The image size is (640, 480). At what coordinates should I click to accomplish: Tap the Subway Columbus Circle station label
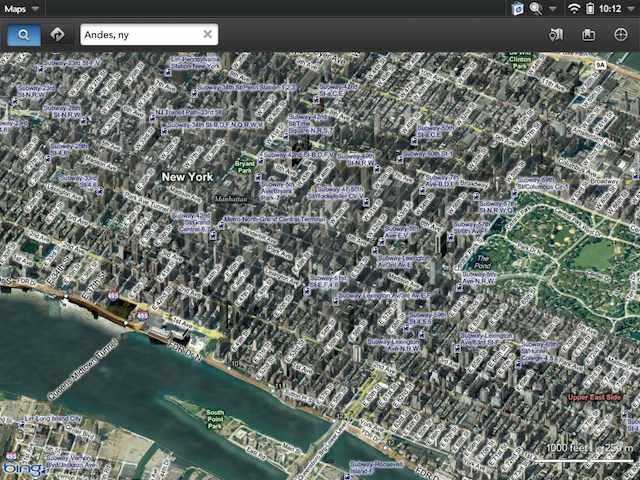click(x=543, y=183)
